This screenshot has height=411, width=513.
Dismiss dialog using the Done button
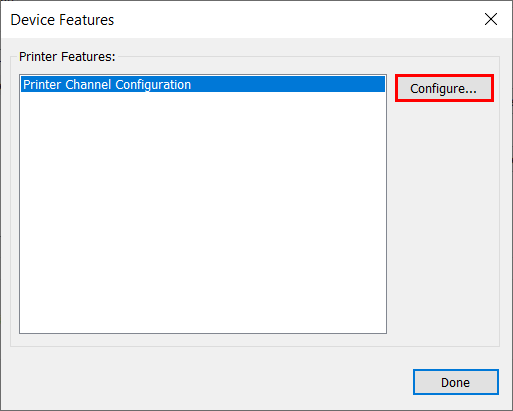point(456,382)
